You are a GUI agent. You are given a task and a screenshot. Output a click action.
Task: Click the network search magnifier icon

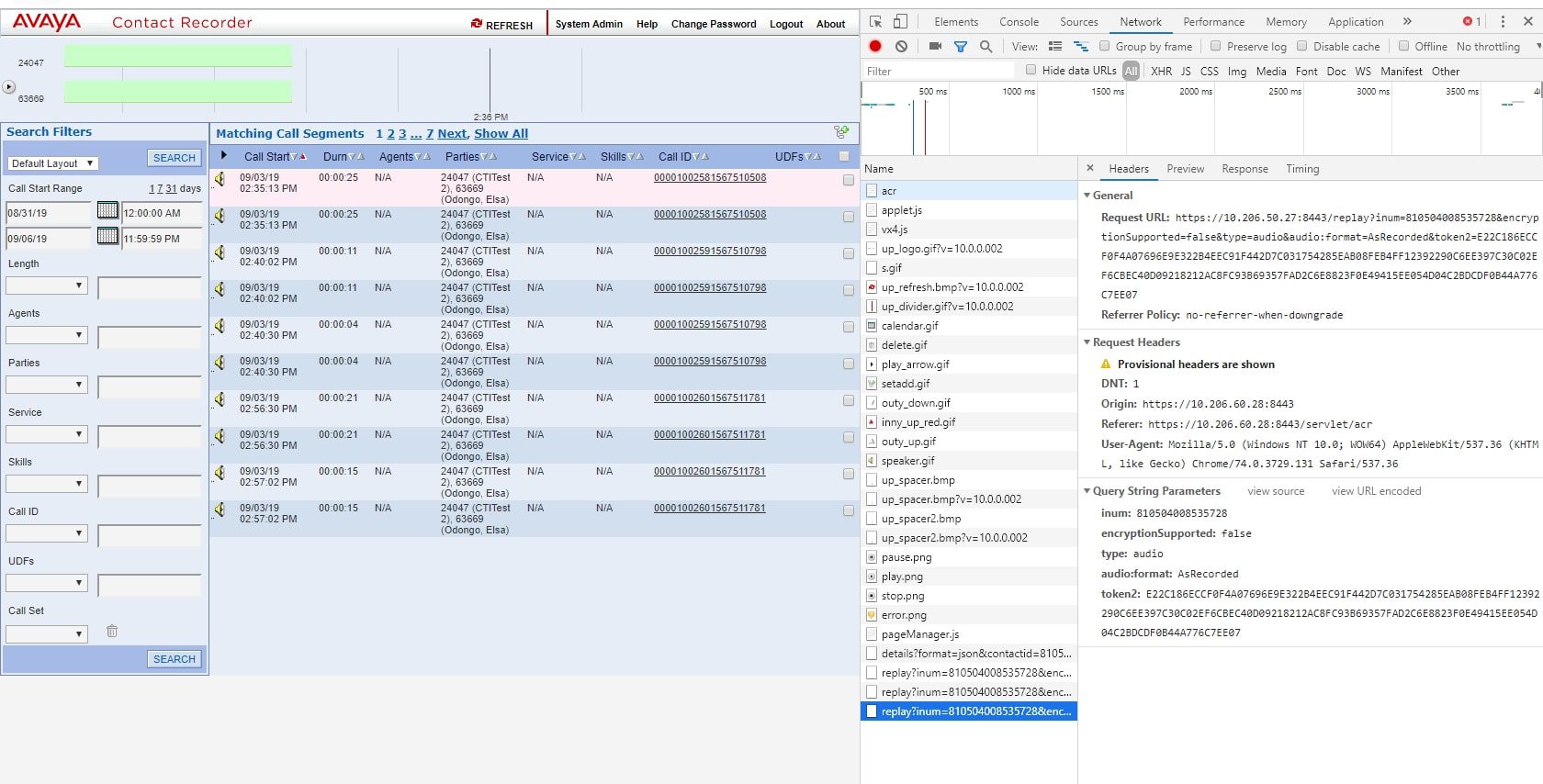click(985, 46)
